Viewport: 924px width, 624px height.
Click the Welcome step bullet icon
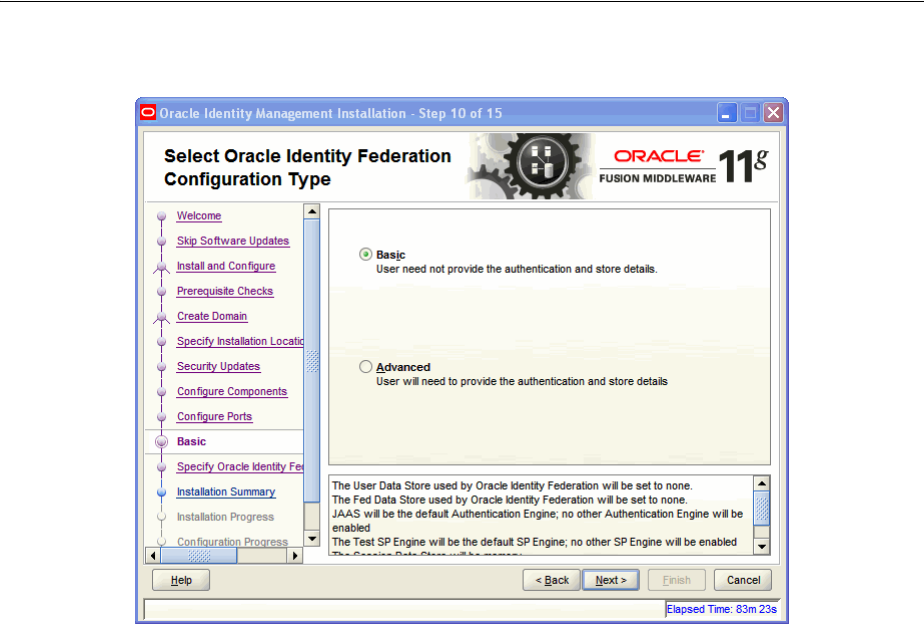point(161,216)
